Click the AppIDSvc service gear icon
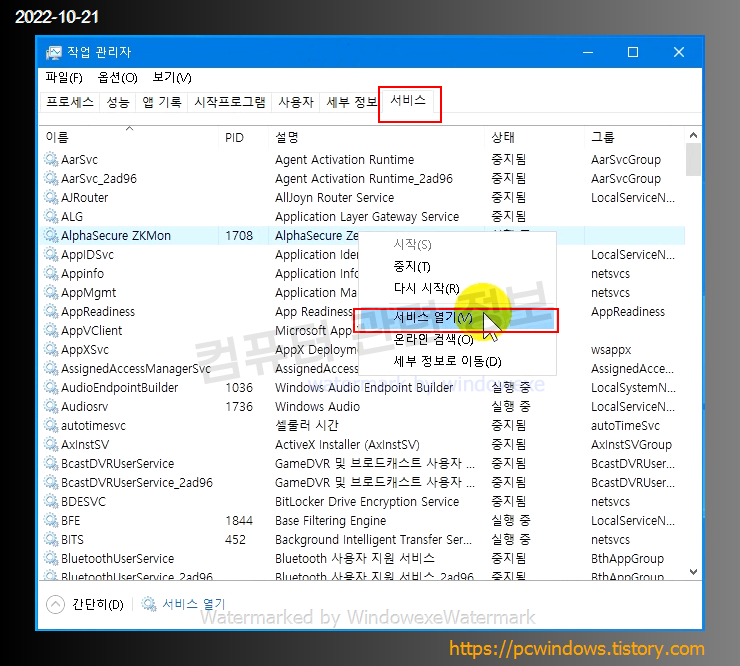 click(x=51, y=254)
